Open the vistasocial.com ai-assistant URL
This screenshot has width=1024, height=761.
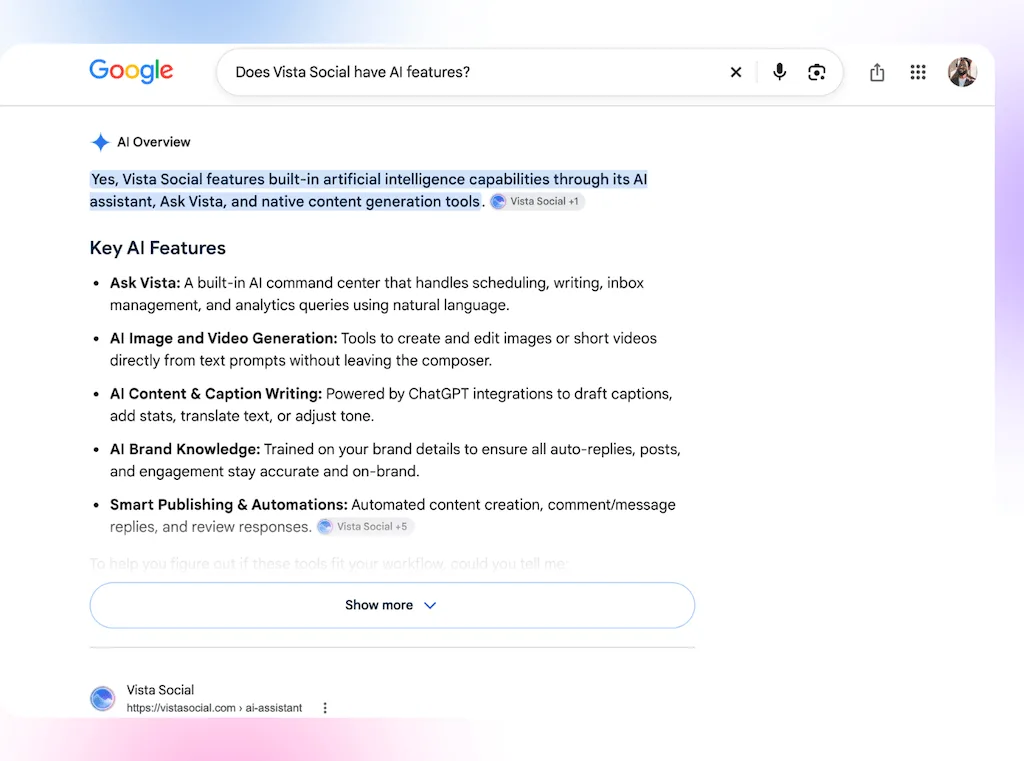214,707
